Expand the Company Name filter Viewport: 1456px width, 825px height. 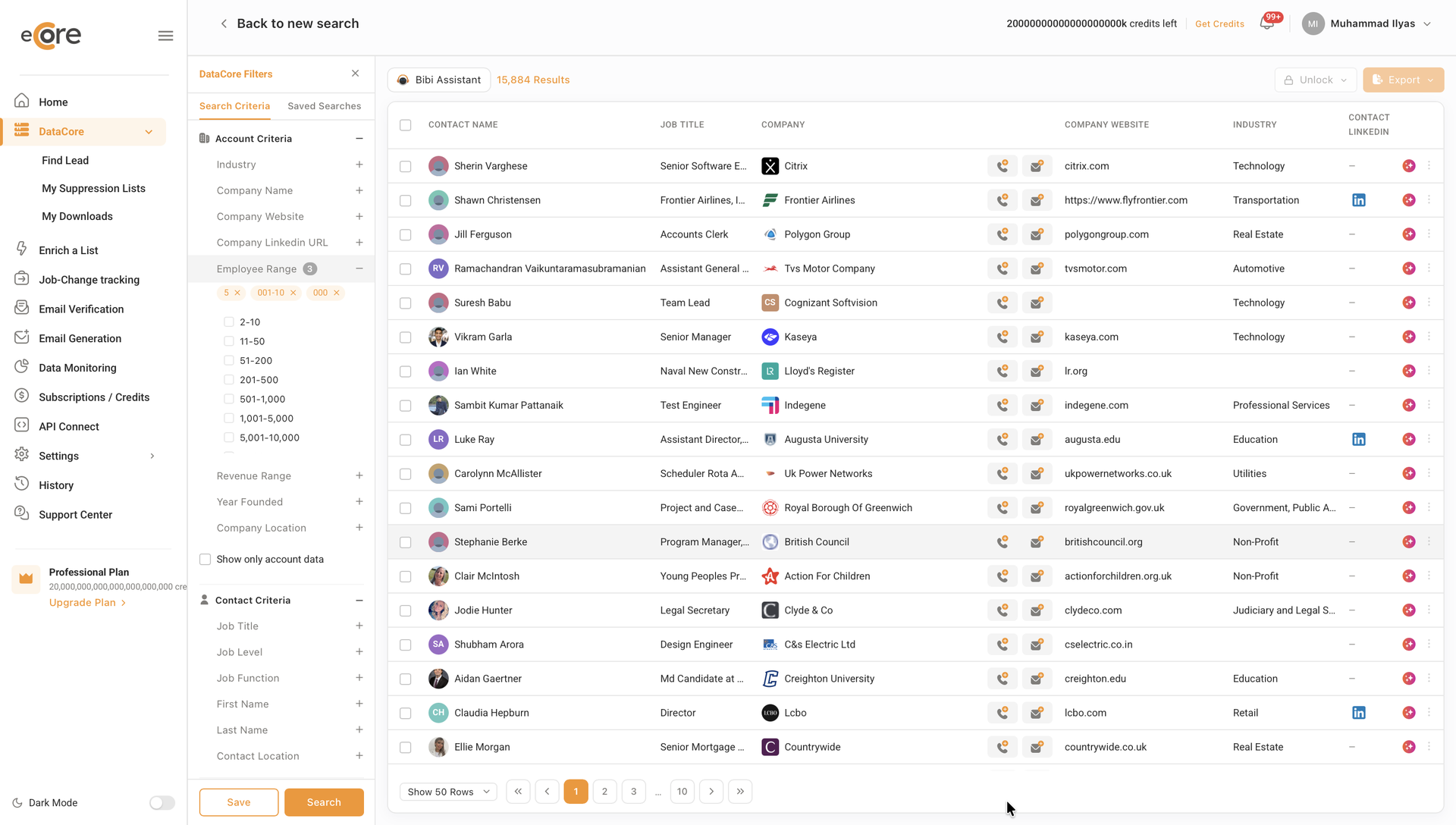[x=359, y=190]
